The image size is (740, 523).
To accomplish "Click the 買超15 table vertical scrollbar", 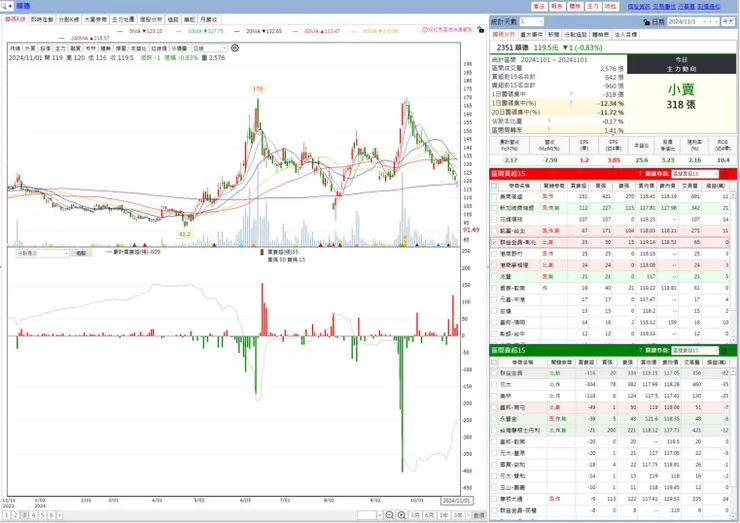I will 733,266.
